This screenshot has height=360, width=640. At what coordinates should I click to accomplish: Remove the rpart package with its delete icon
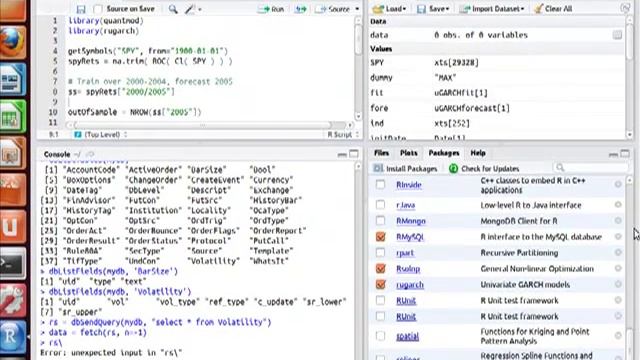click(618, 252)
